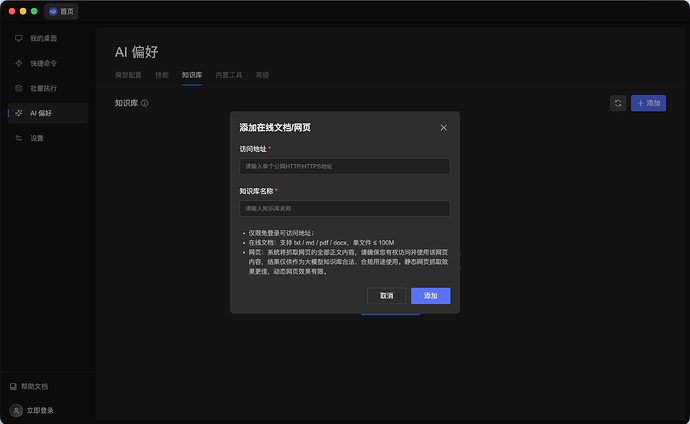Switch to the 技能 tab
The height and width of the screenshot is (424, 690).
[162, 75]
